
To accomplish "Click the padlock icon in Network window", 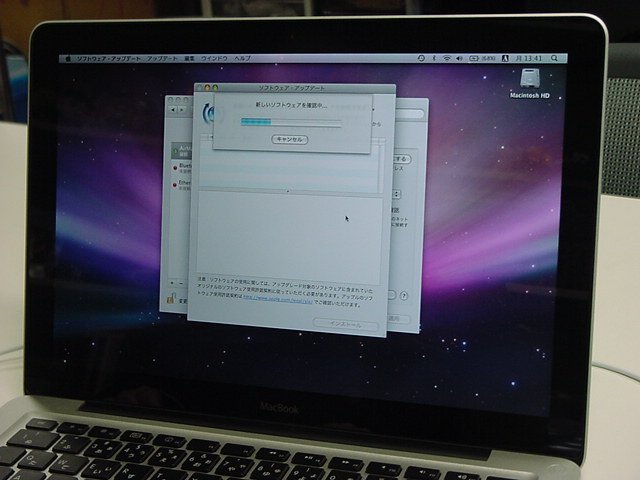I will point(170,298).
